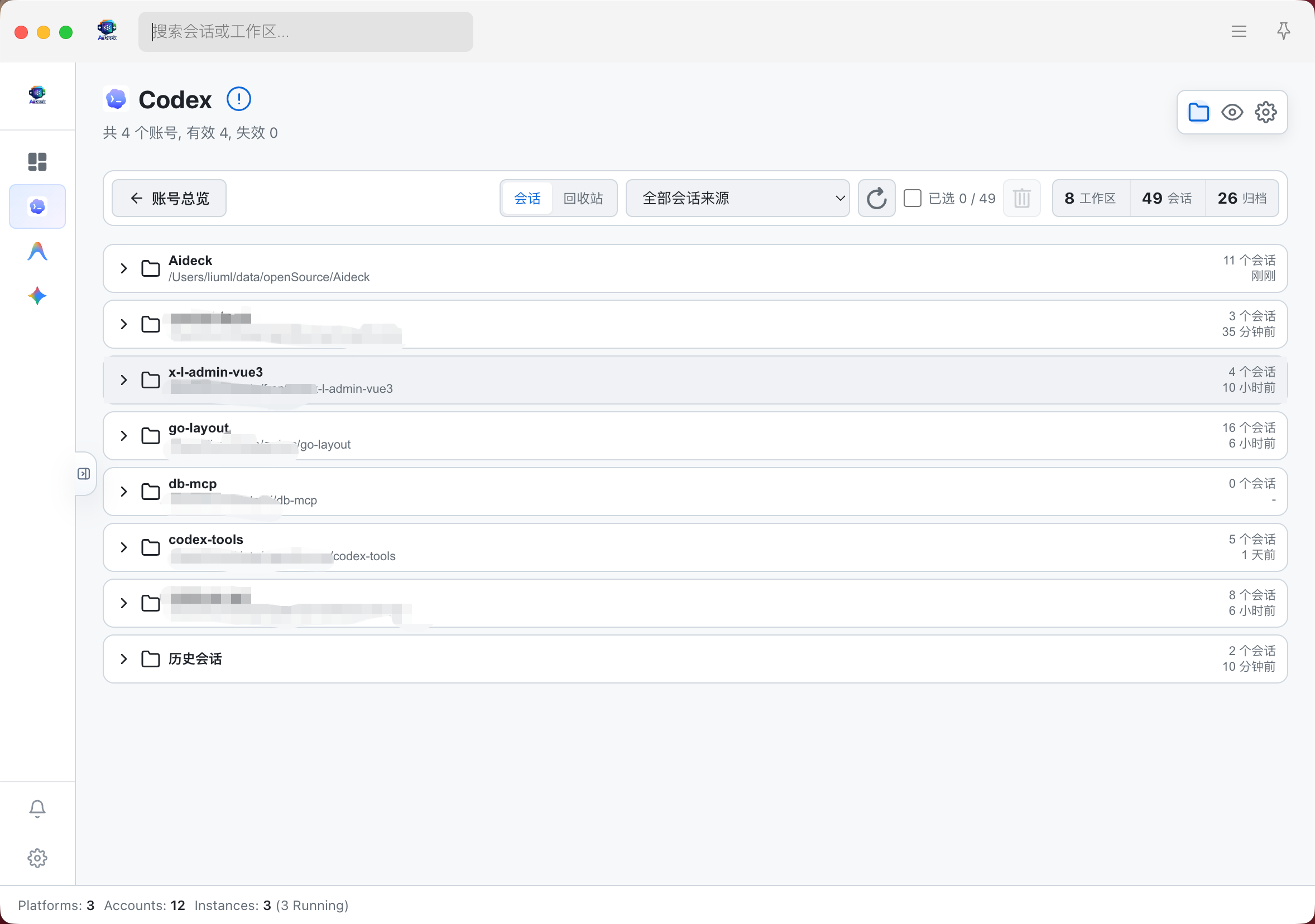Click the db-mcp workspace name
1315x924 pixels.
pyautogui.click(x=193, y=484)
